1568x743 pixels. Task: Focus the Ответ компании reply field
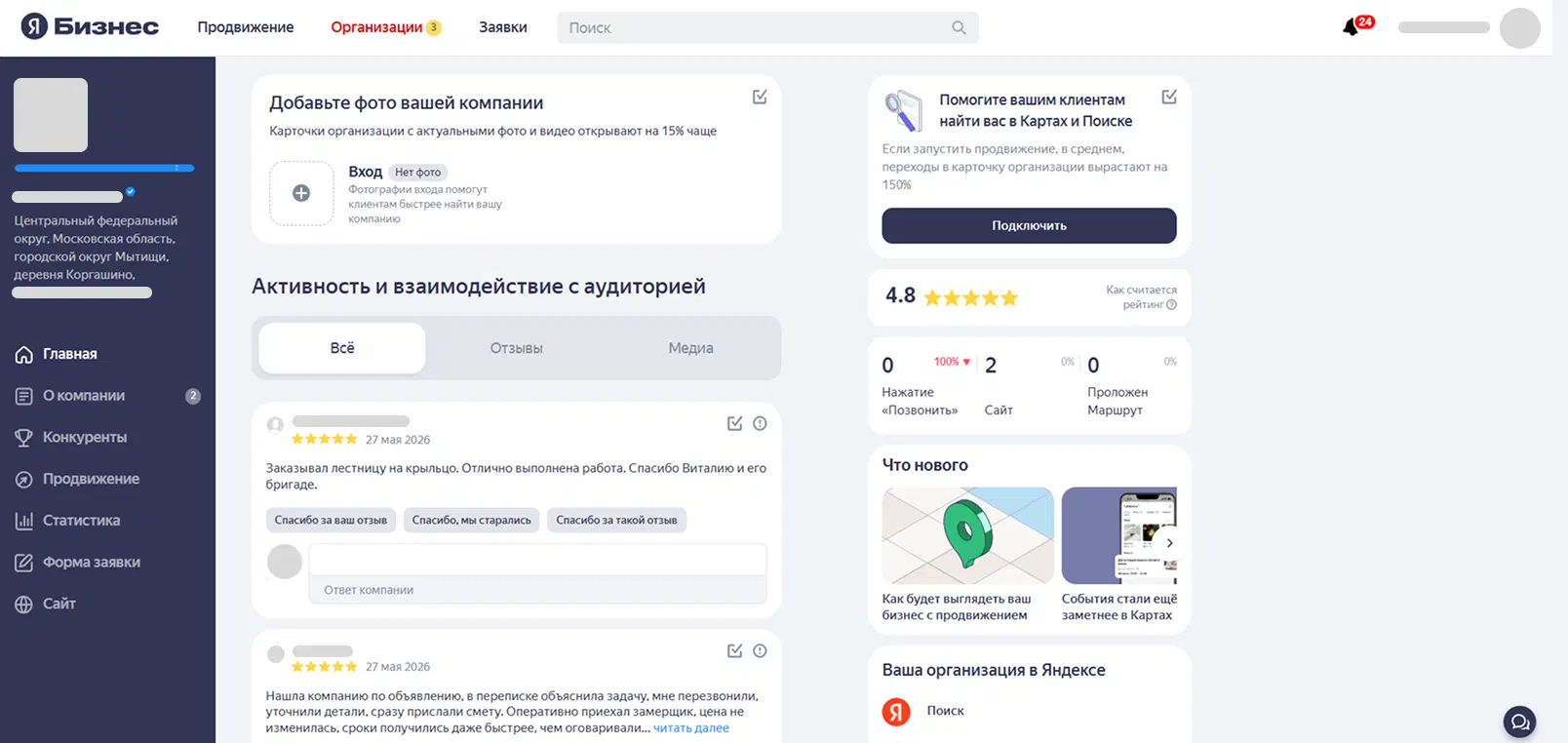[537, 573]
